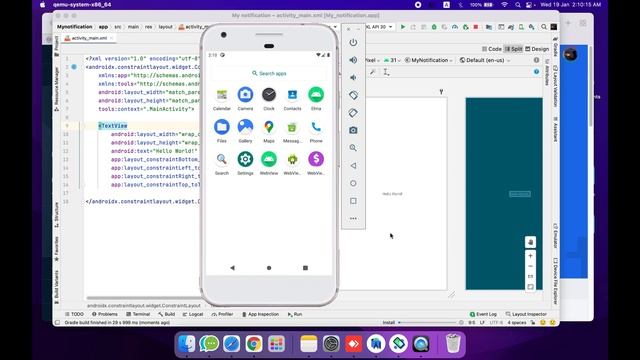The image size is (640, 360).
Task: Click the Mynotification breadcrumb in navigation bar
Action: (75, 27)
